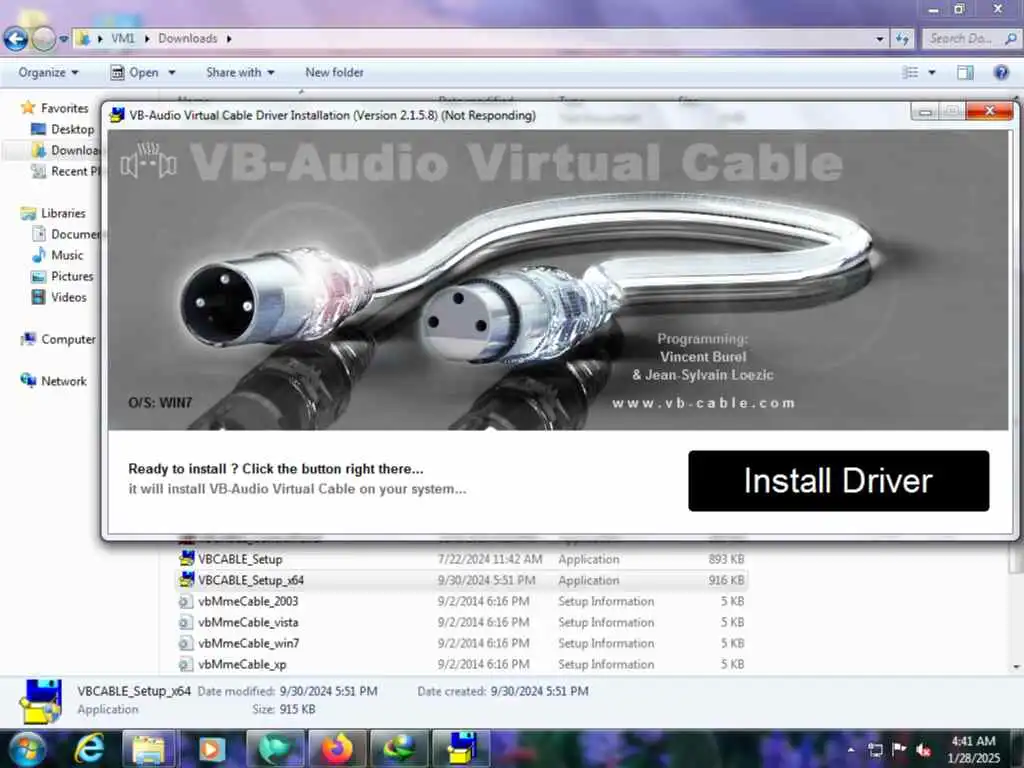Click the VBCABLE_Setup_x64 application icon in the file list

point(187,579)
